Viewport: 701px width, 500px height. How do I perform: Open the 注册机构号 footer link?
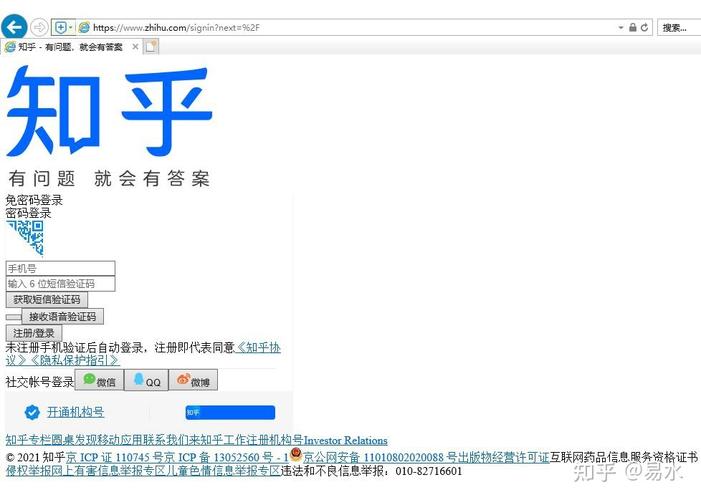tap(275, 440)
